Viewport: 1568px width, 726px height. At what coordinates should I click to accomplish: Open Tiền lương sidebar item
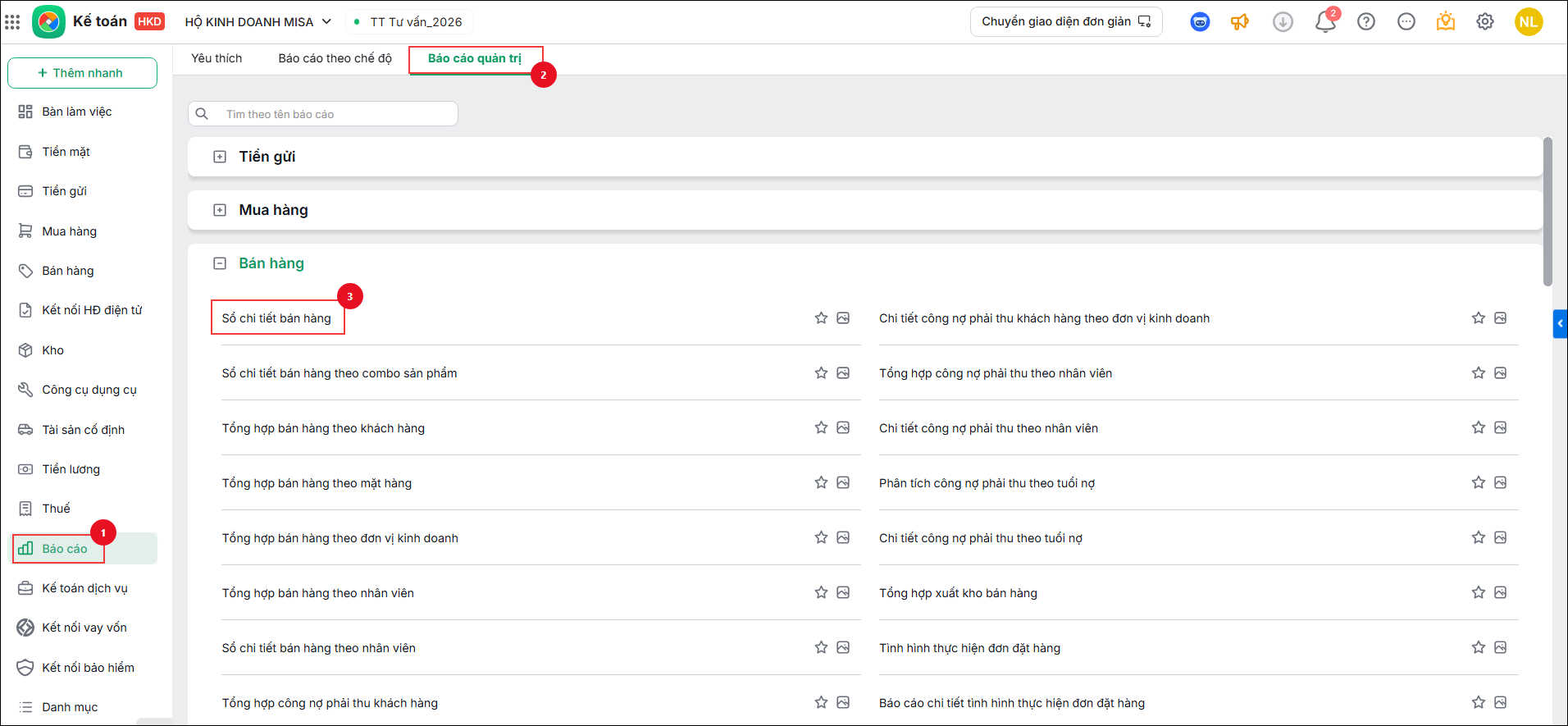coord(82,469)
